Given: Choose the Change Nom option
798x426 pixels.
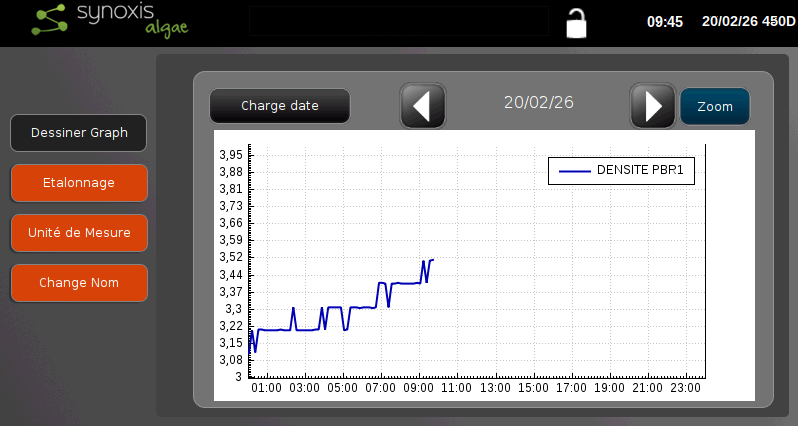Looking at the screenshot, I should [79, 283].
